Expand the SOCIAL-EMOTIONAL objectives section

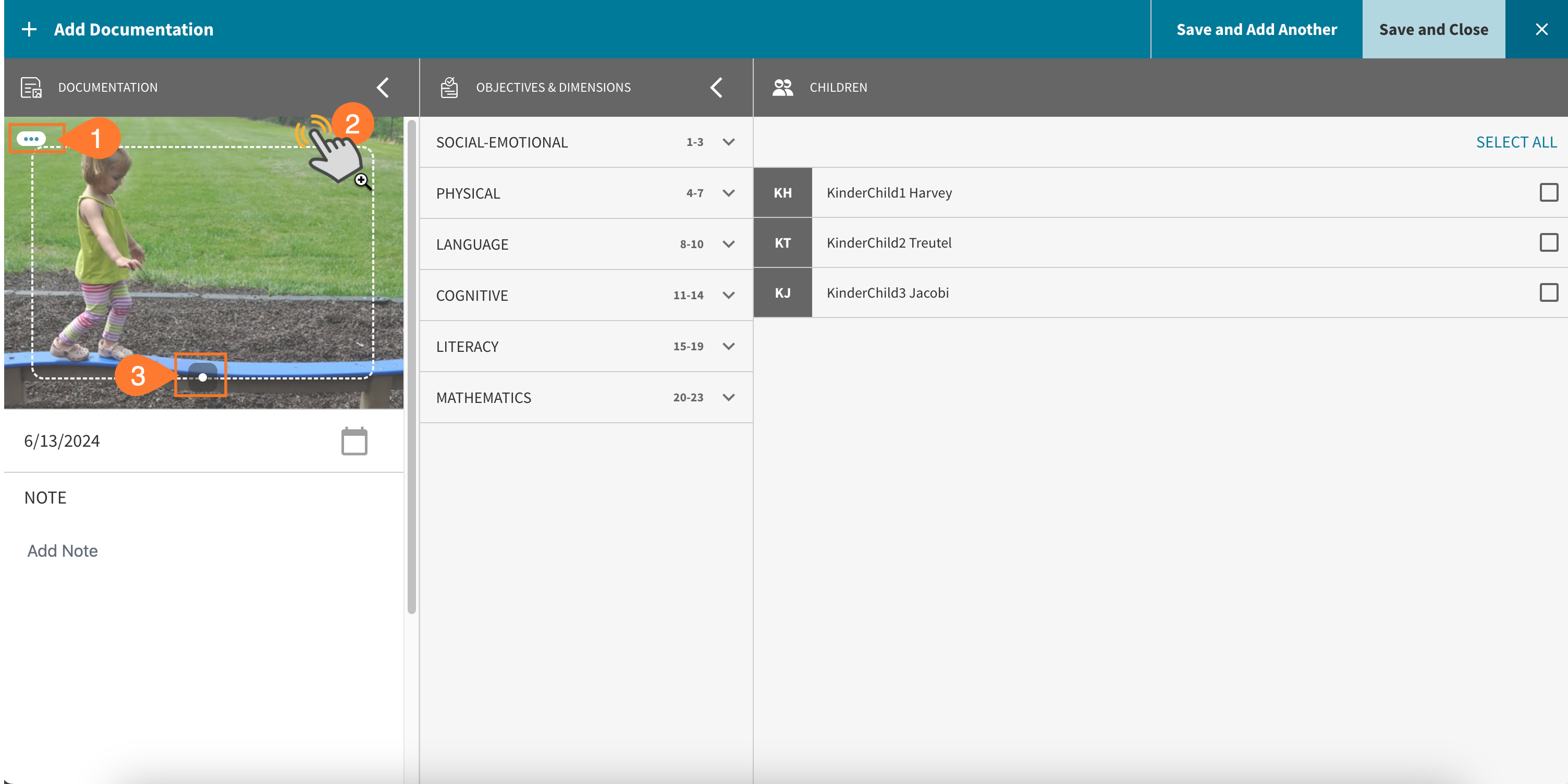(x=728, y=142)
